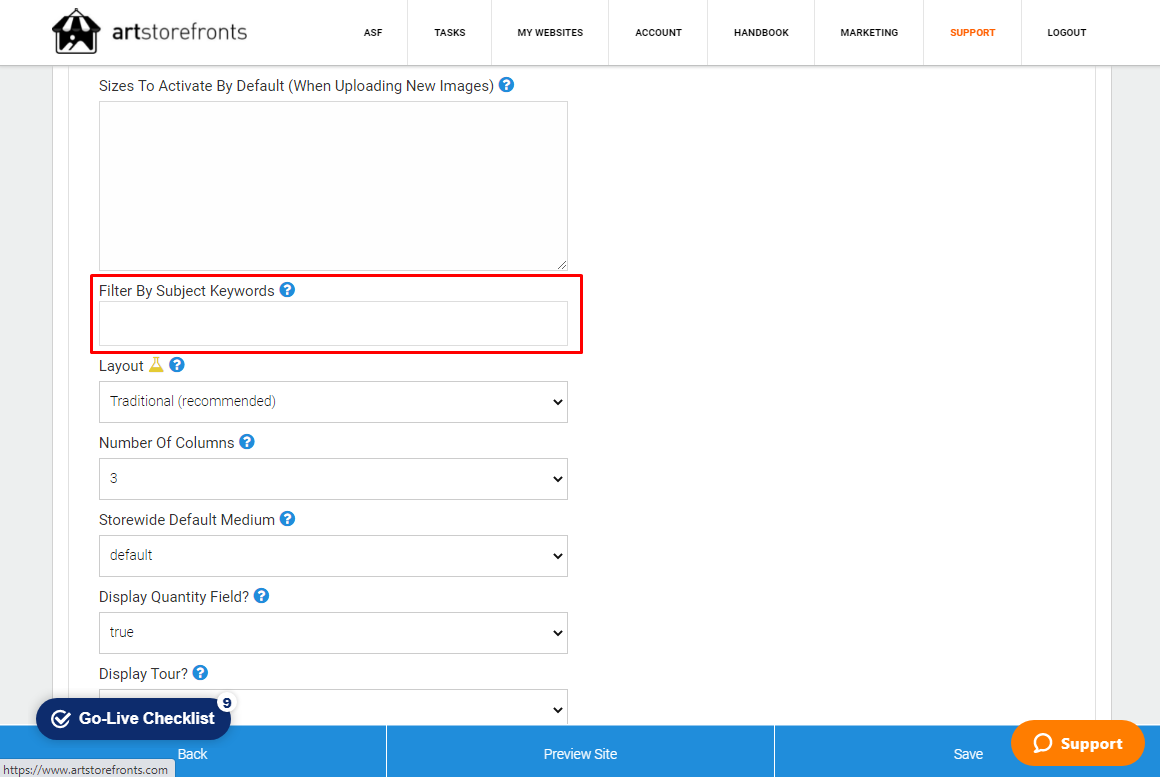Open help tooltip for Layout
The width and height of the screenshot is (1160, 777).
tap(177, 365)
